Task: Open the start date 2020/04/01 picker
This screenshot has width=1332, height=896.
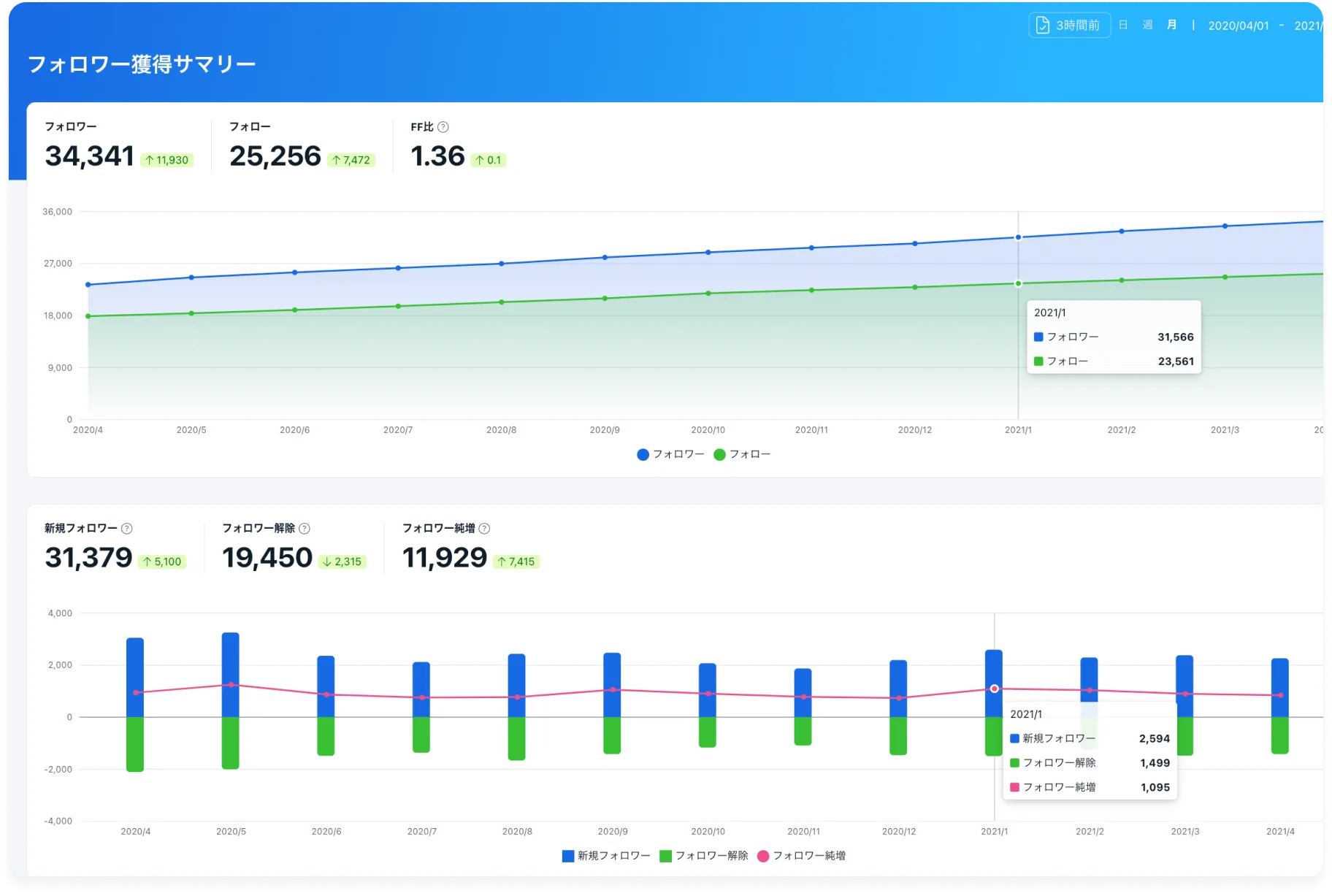Action: [x=1239, y=26]
